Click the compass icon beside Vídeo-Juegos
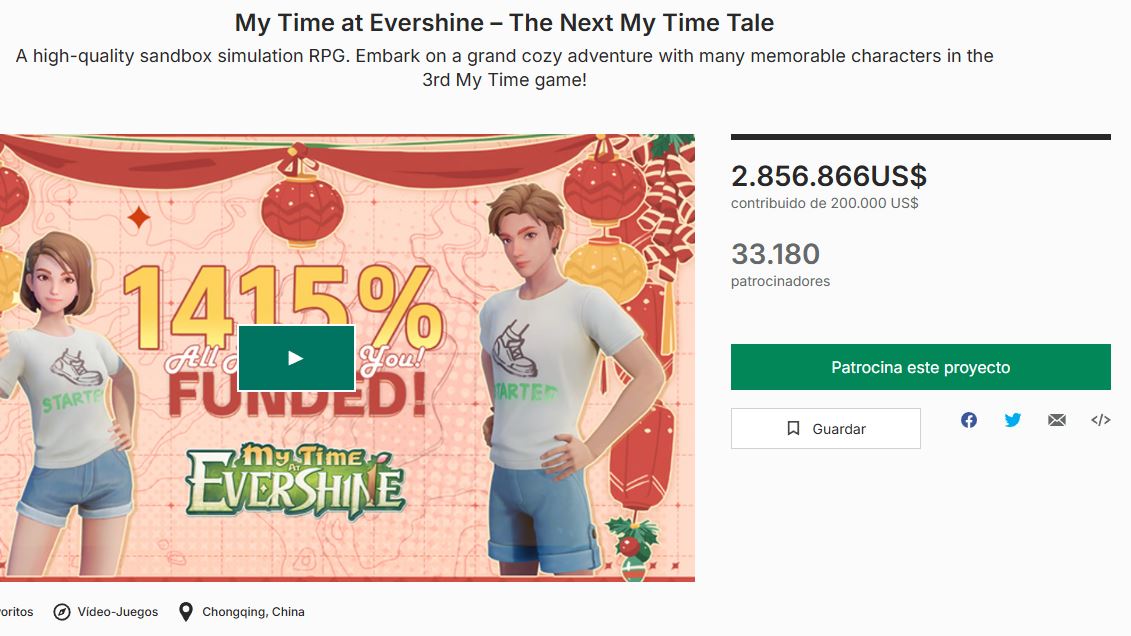Viewport: 1131px width, 636px height. pos(62,612)
